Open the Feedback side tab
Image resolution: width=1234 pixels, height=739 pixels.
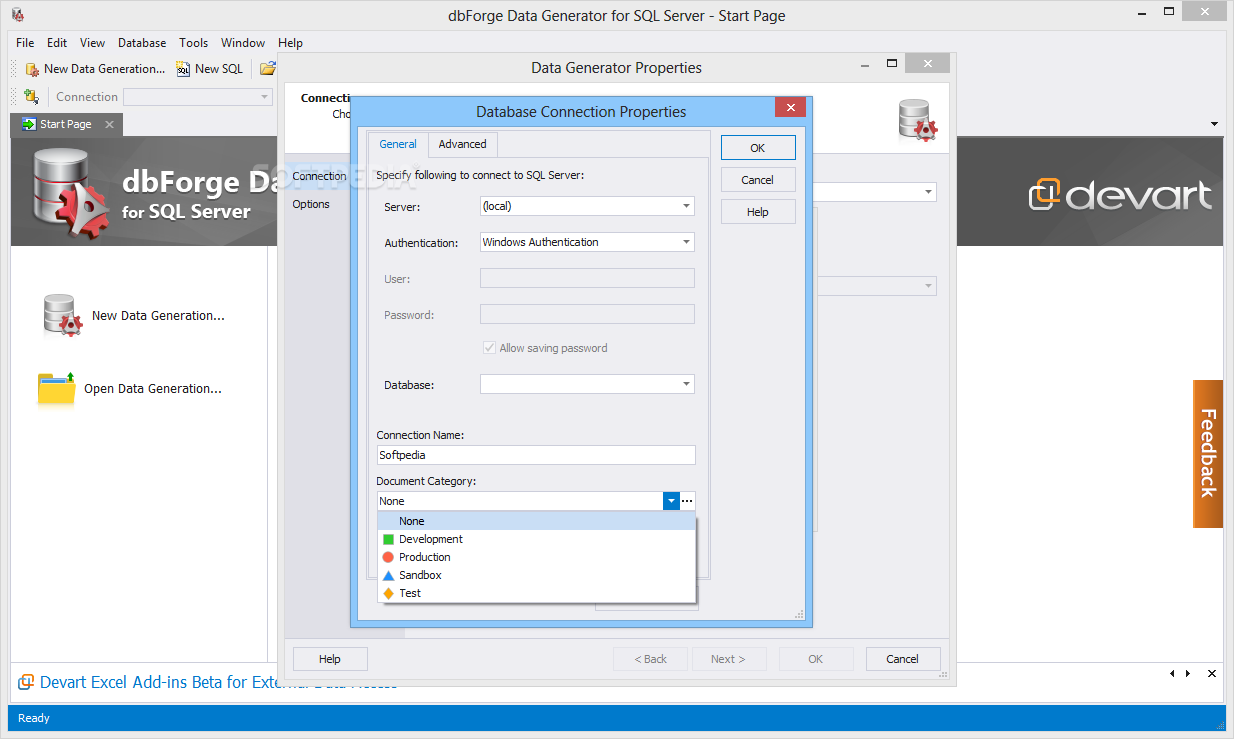click(x=1208, y=454)
